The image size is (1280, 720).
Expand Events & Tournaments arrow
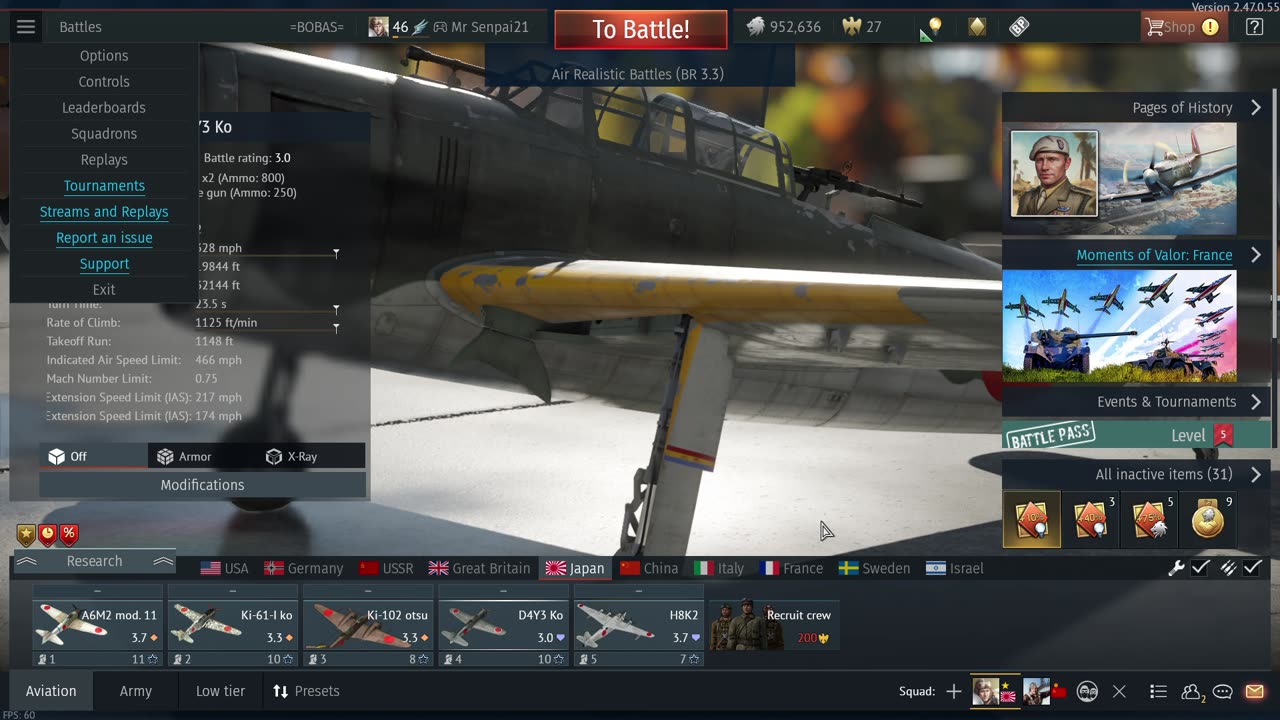(x=1256, y=401)
